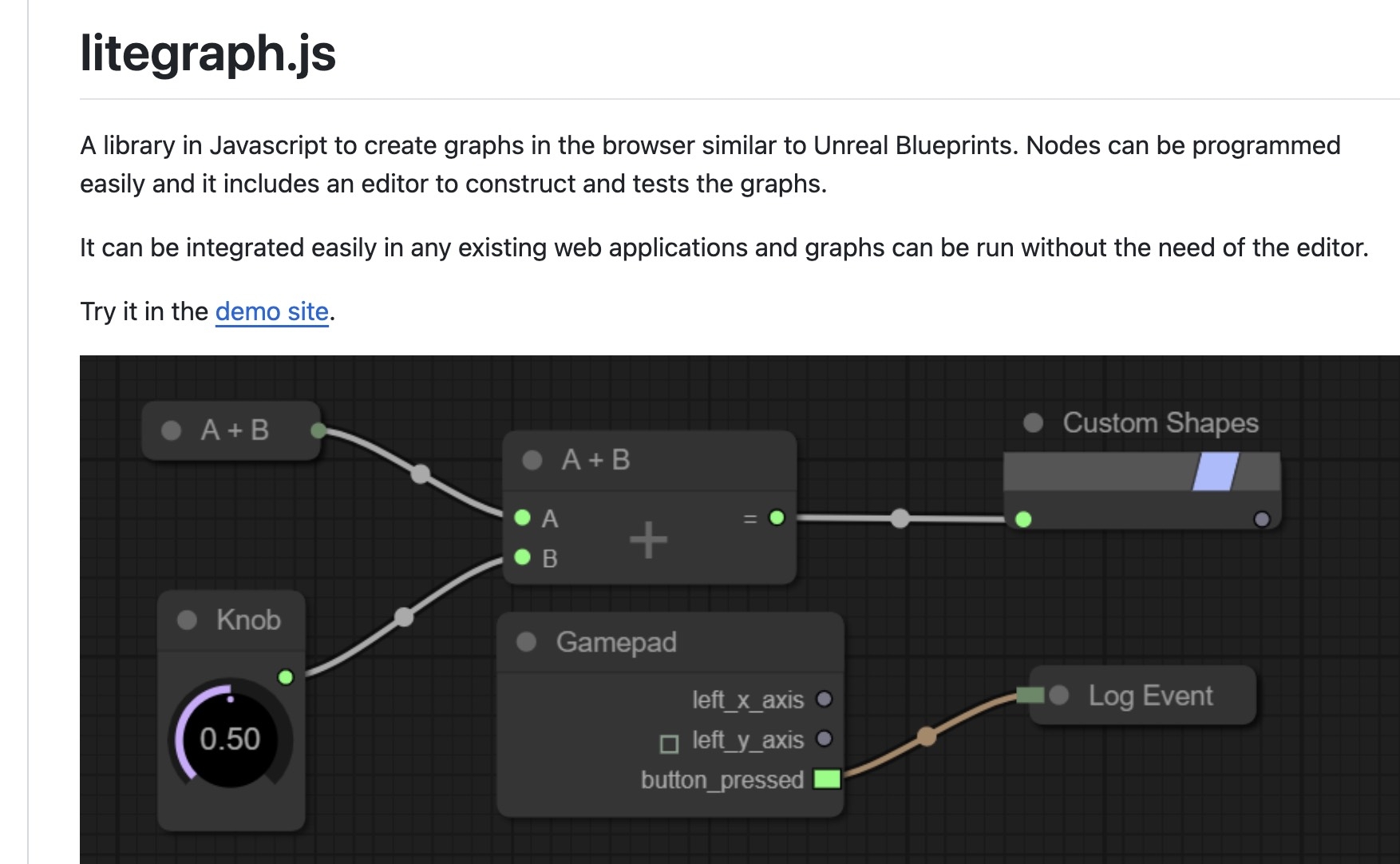
Task: Click green input slot of Custom Shapes node
Action: [1023, 520]
